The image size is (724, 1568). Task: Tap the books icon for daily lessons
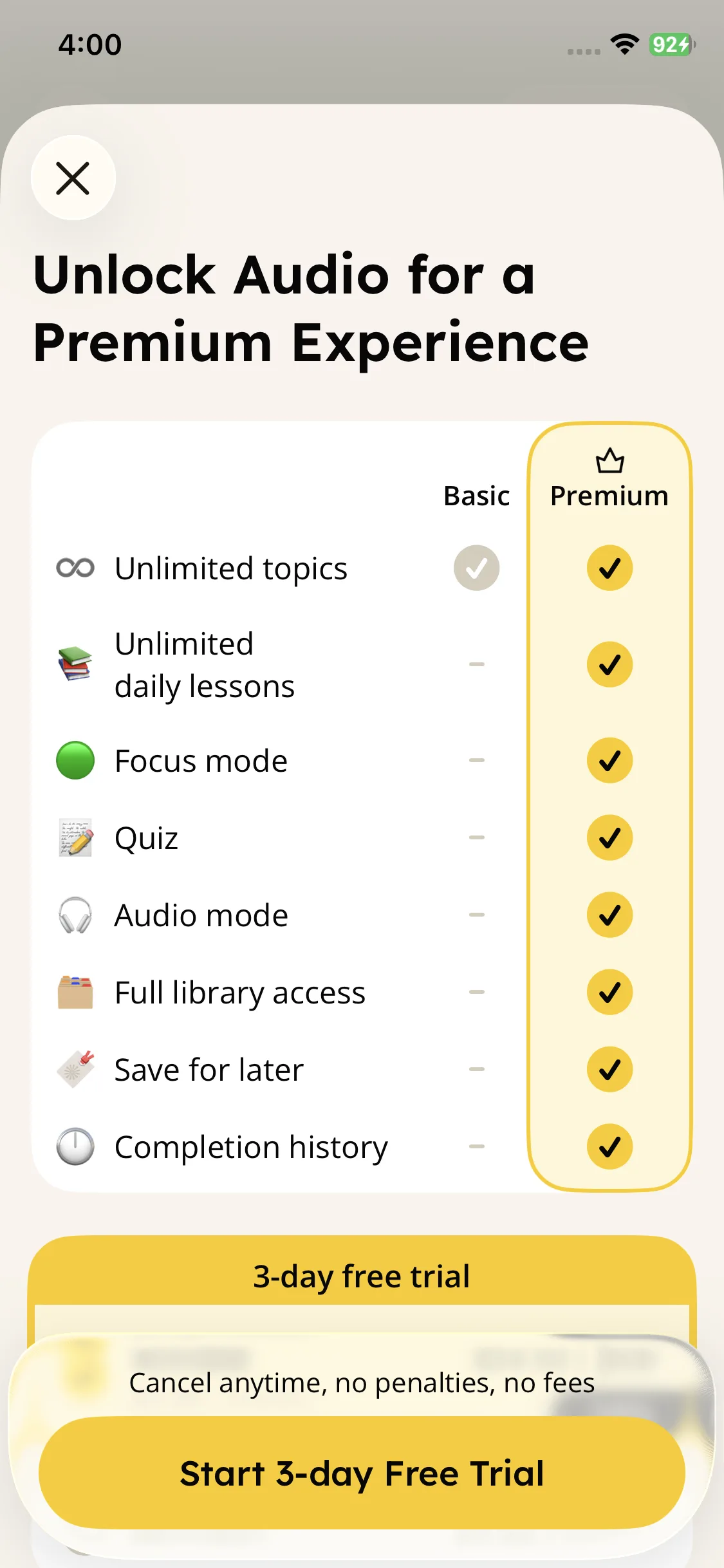click(75, 664)
